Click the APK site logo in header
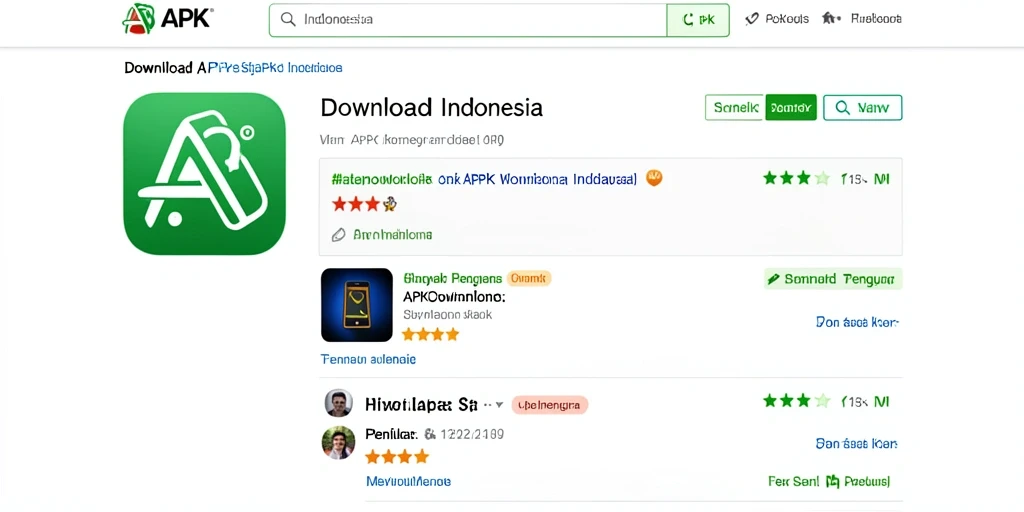 167,18
